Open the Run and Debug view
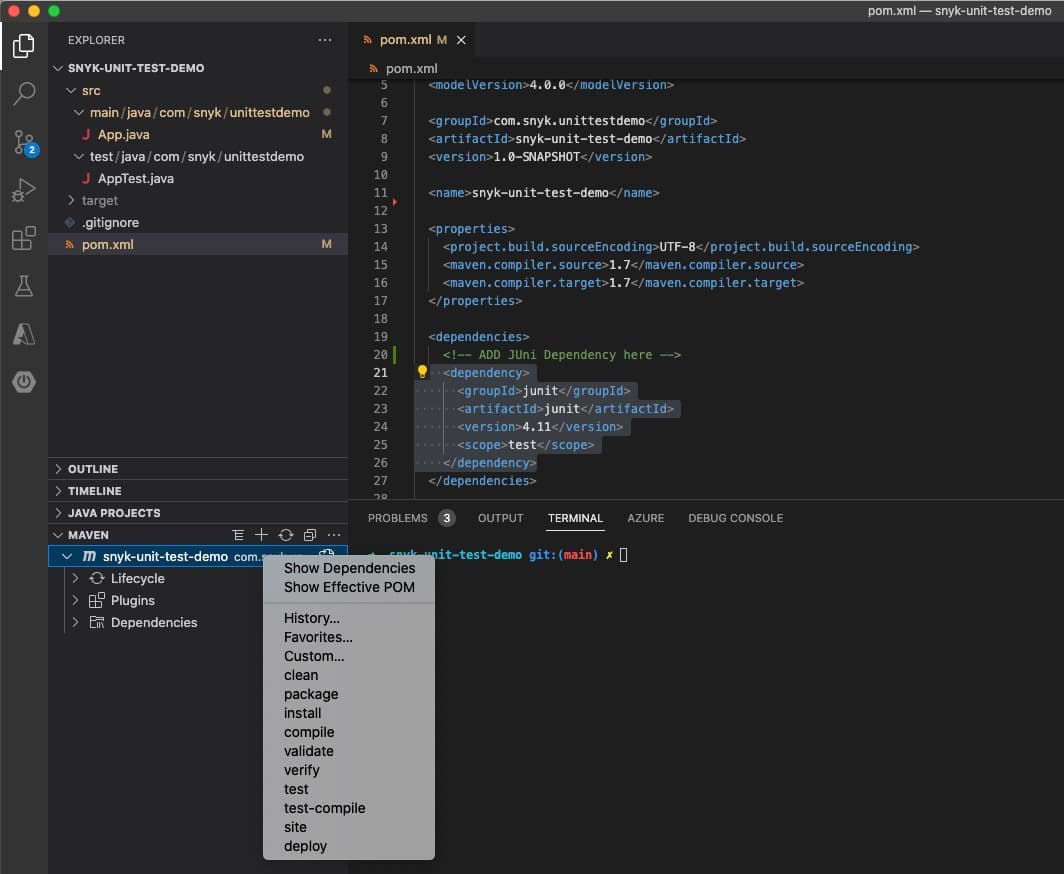Screen dimensions: 1064x874 pyautogui.click(x=24, y=190)
